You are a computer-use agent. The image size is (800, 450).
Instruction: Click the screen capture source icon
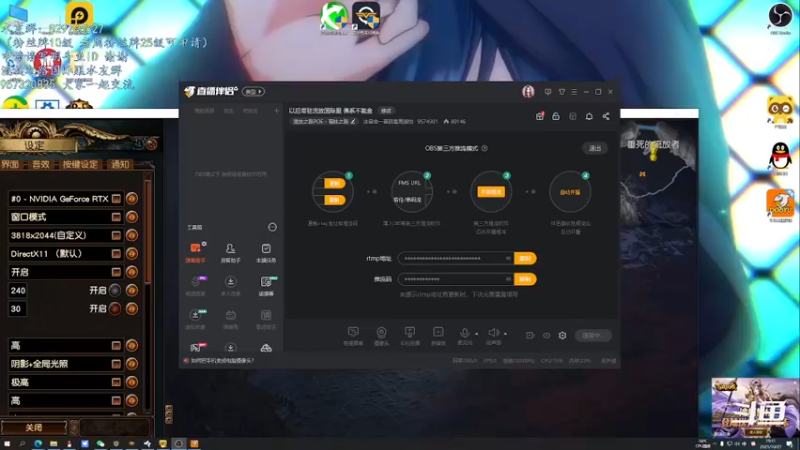[353, 336]
